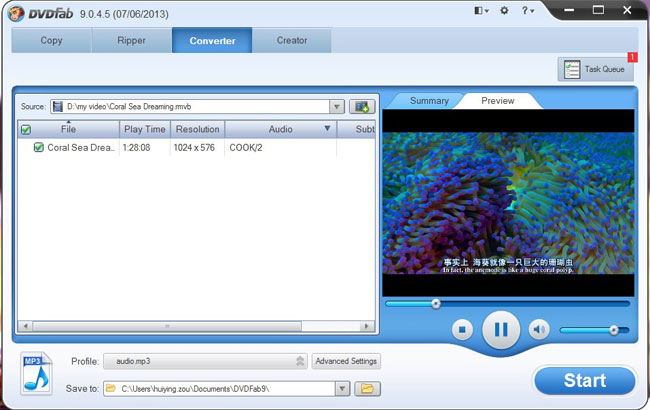Open Advanced Settings

pyautogui.click(x=346, y=361)
